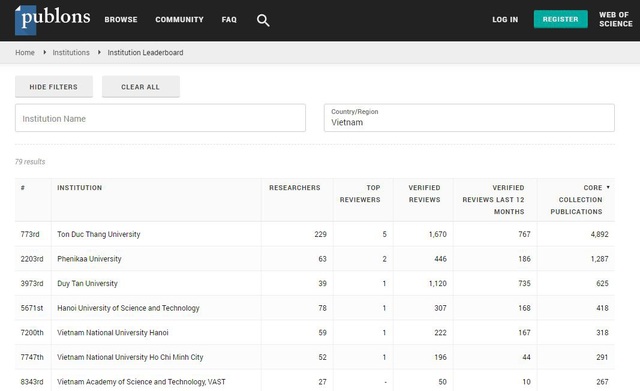Click core publications value 4,892
Viewport: 640px width, 391px height.
(x=600, y=234)
